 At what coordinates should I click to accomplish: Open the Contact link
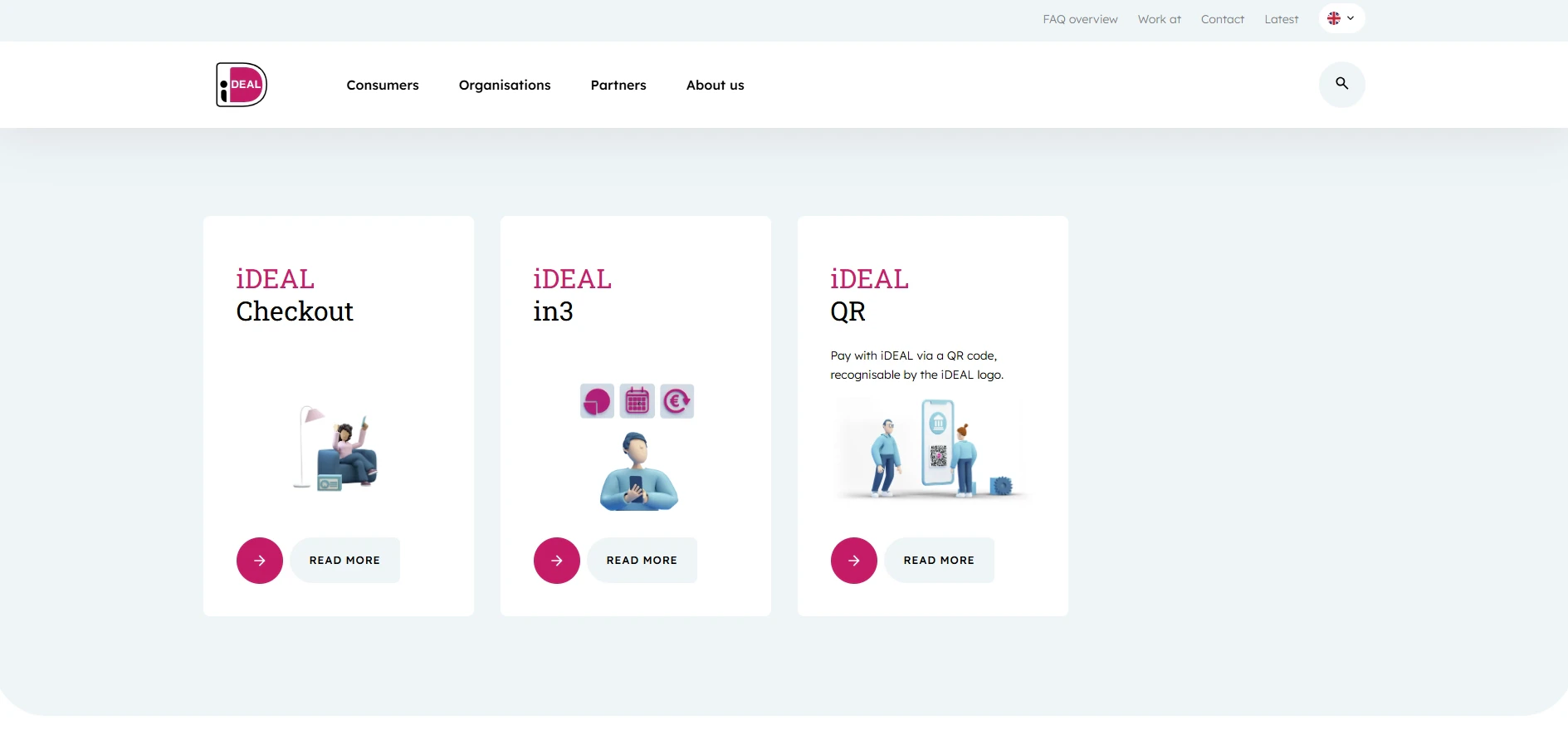[1222, 19]
